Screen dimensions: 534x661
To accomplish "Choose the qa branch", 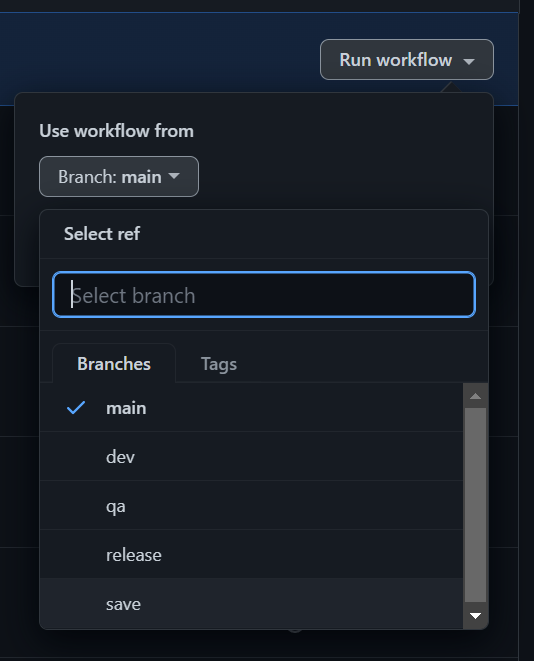I will click(x=252, y=505).
